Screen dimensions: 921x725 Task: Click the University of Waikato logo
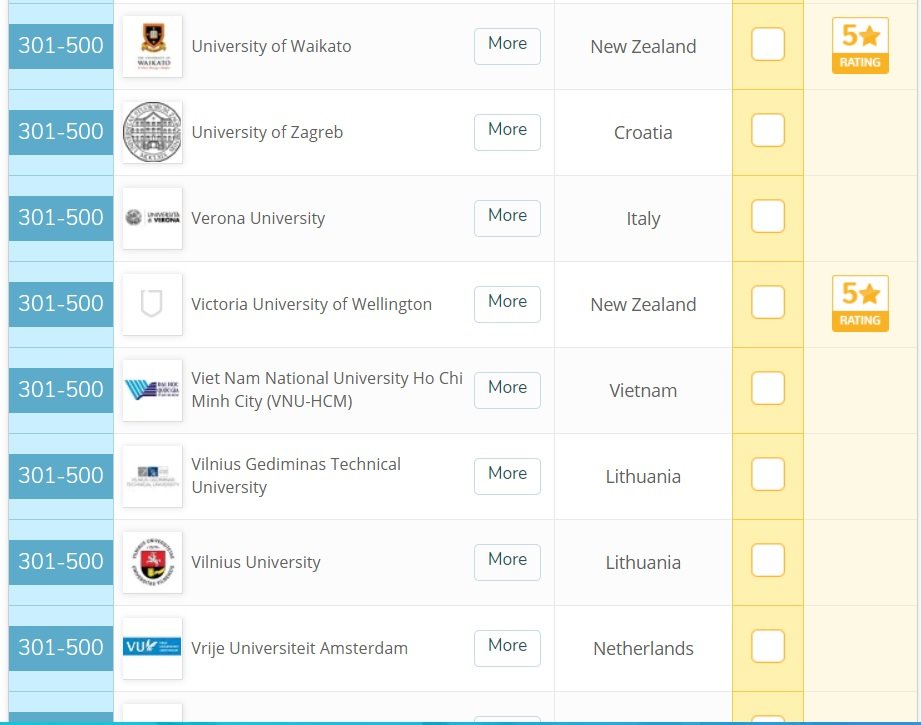coord(152,46)
